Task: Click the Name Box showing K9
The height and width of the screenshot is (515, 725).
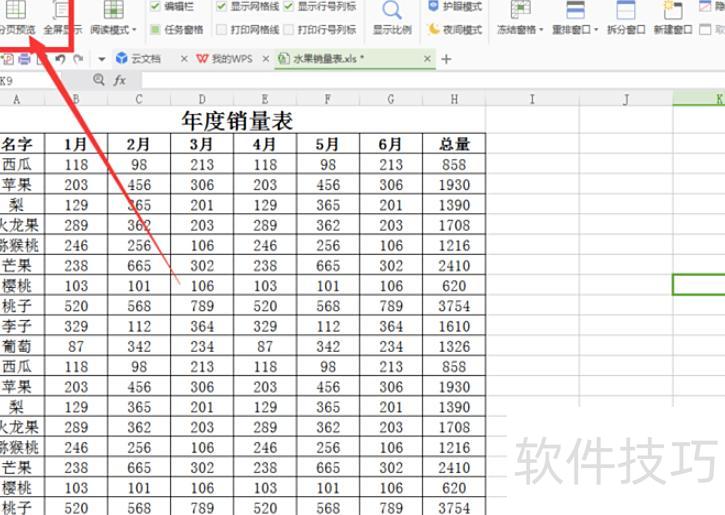Action: pos(30,81)
